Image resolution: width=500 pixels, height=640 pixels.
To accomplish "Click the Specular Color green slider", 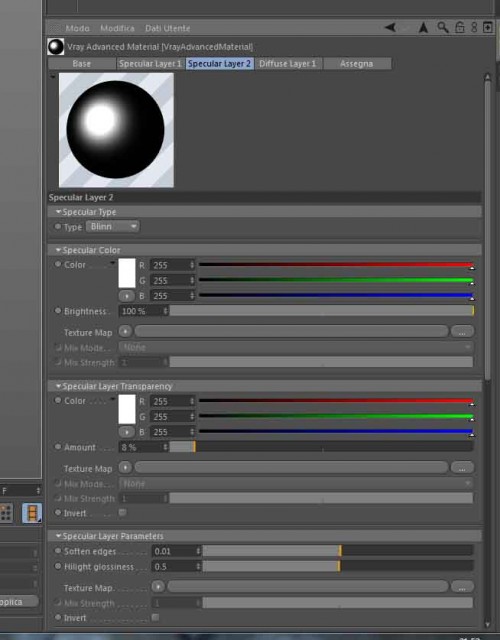I will pos(336,280).
